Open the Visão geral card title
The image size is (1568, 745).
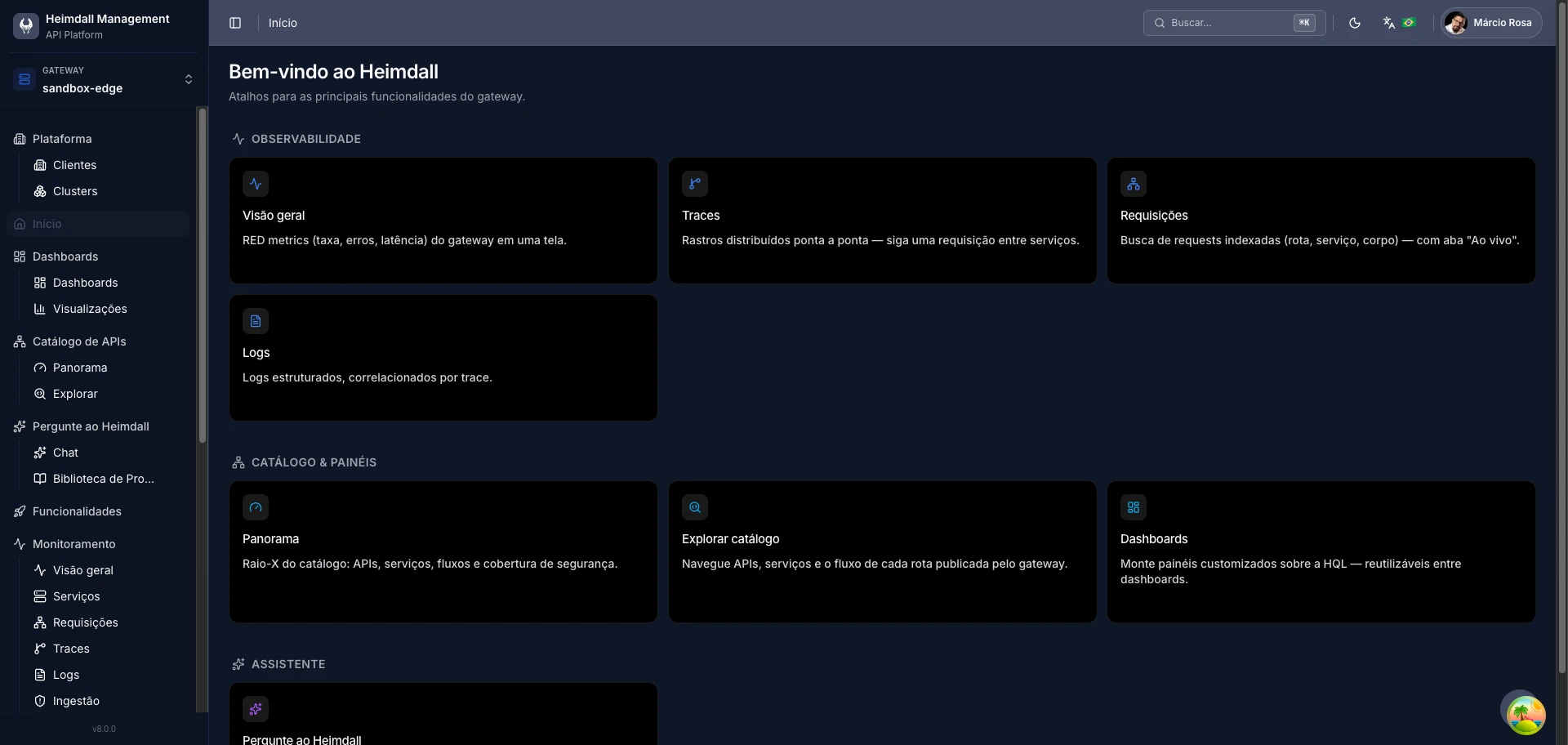point(274,216)
